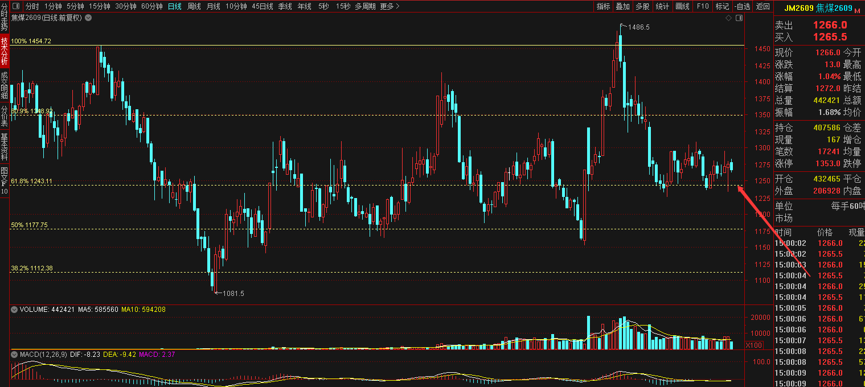Click the MA5: 585560 volume label

click(98, 309)
